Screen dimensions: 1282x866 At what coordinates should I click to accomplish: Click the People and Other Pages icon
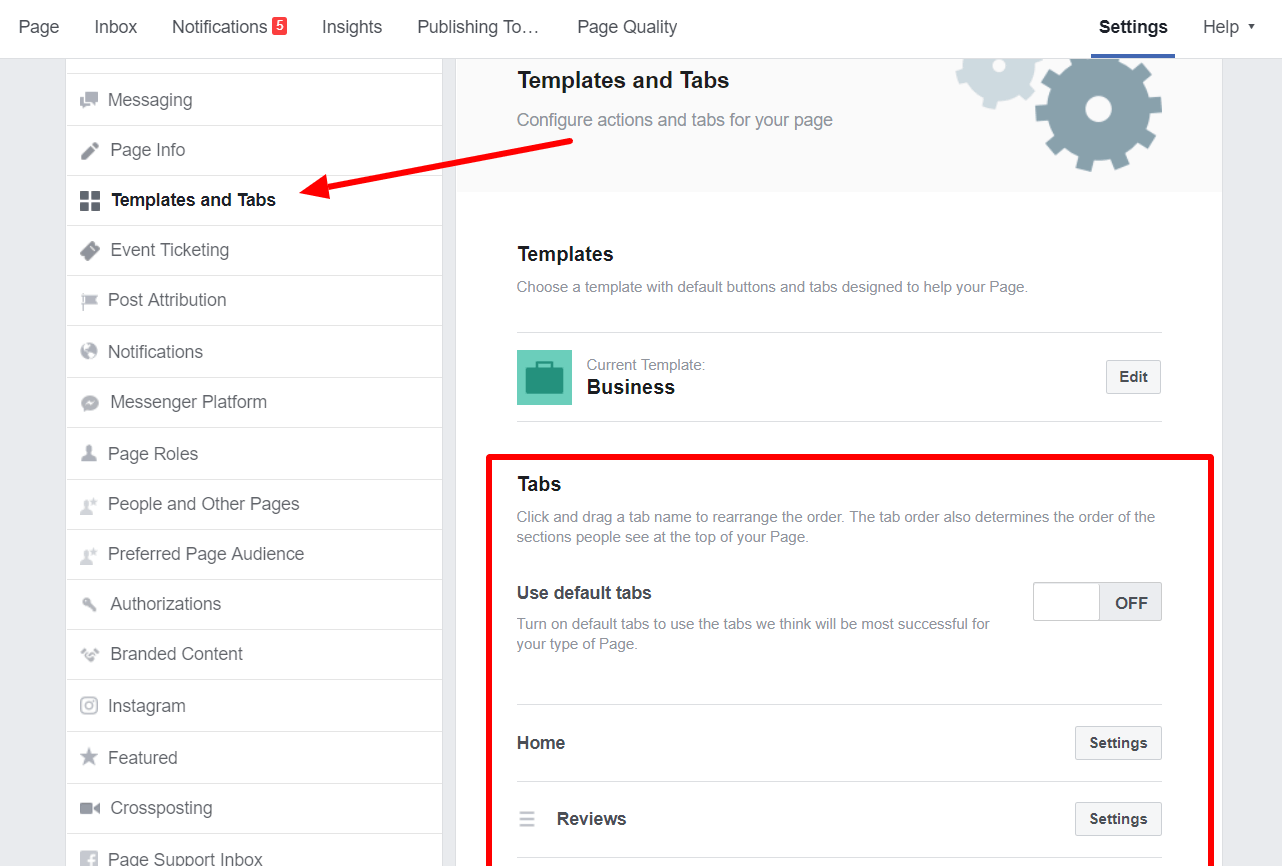tap(89, 505)
